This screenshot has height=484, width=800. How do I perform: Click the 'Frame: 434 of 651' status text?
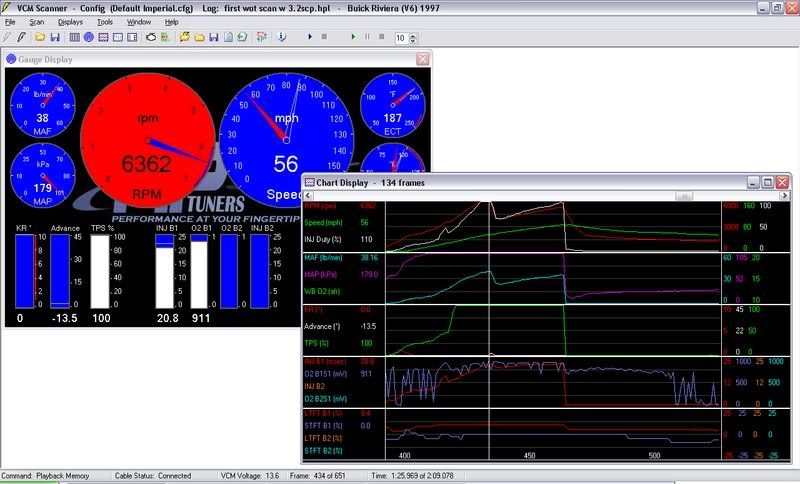coord(317,476)
